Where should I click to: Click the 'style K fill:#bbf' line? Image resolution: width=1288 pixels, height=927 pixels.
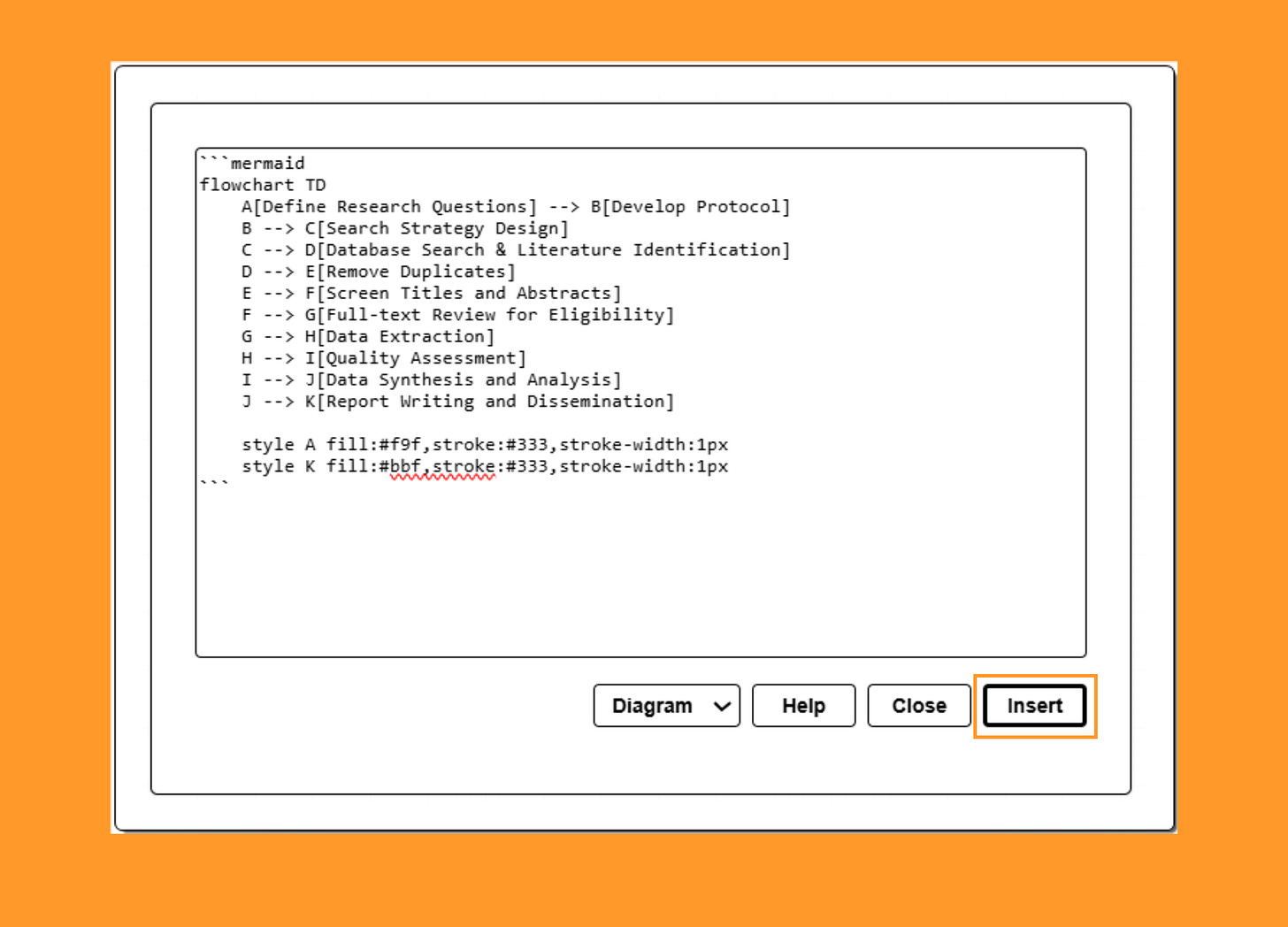(x=485, y=466)
